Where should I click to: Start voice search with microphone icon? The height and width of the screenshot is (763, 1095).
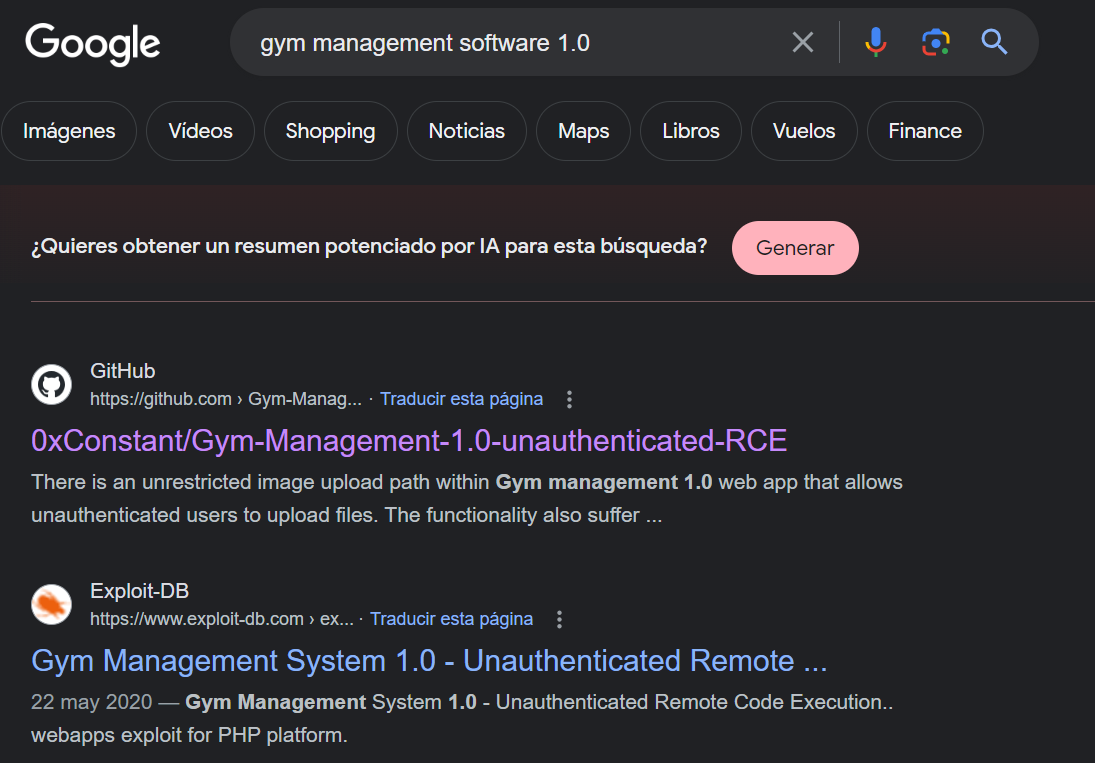click(x=876, y=42)
